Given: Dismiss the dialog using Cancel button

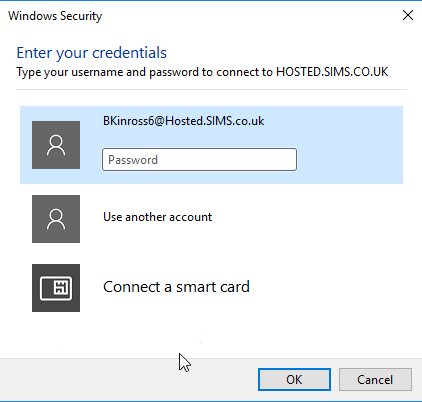Looking at the screenshot, I should click(375, 379).
